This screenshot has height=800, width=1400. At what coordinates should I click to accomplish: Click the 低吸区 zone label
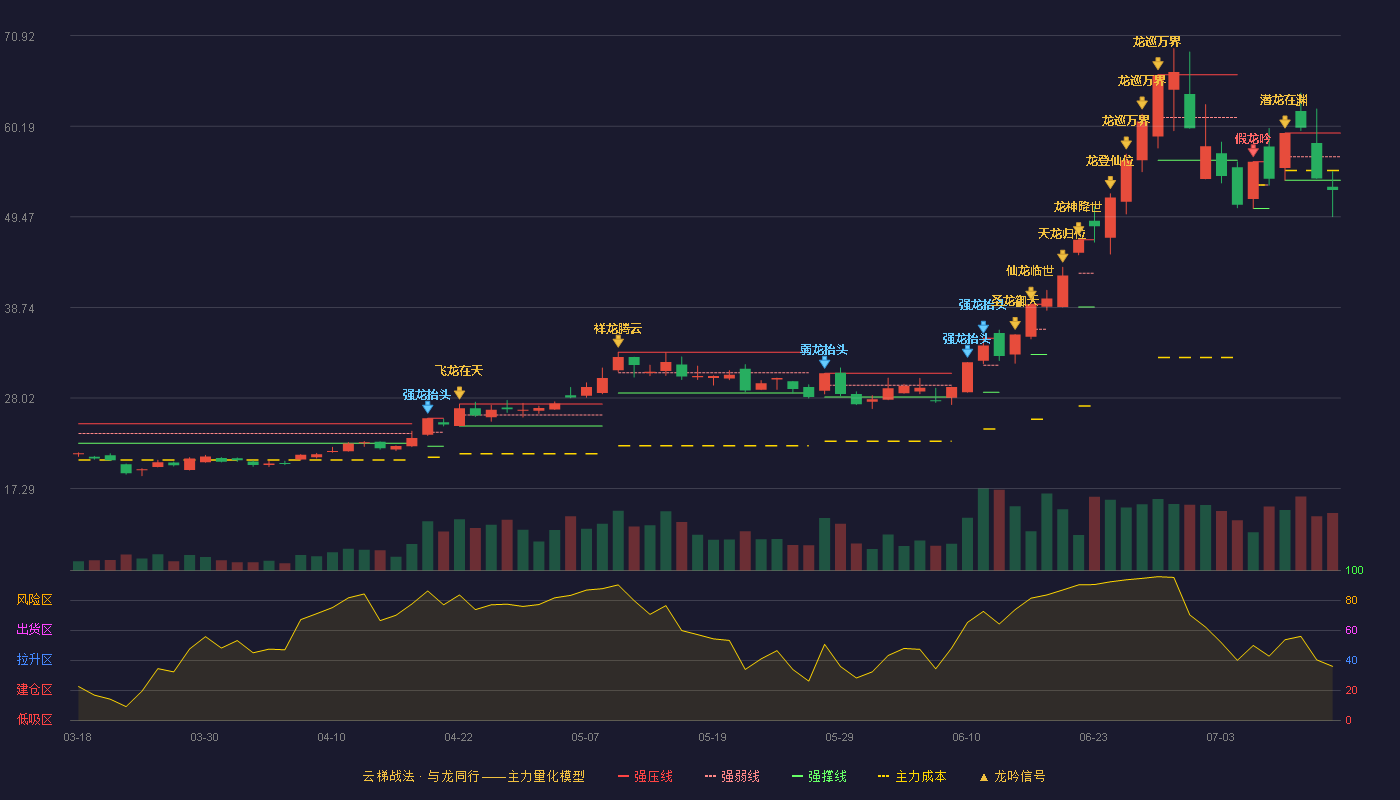(34, 720)
